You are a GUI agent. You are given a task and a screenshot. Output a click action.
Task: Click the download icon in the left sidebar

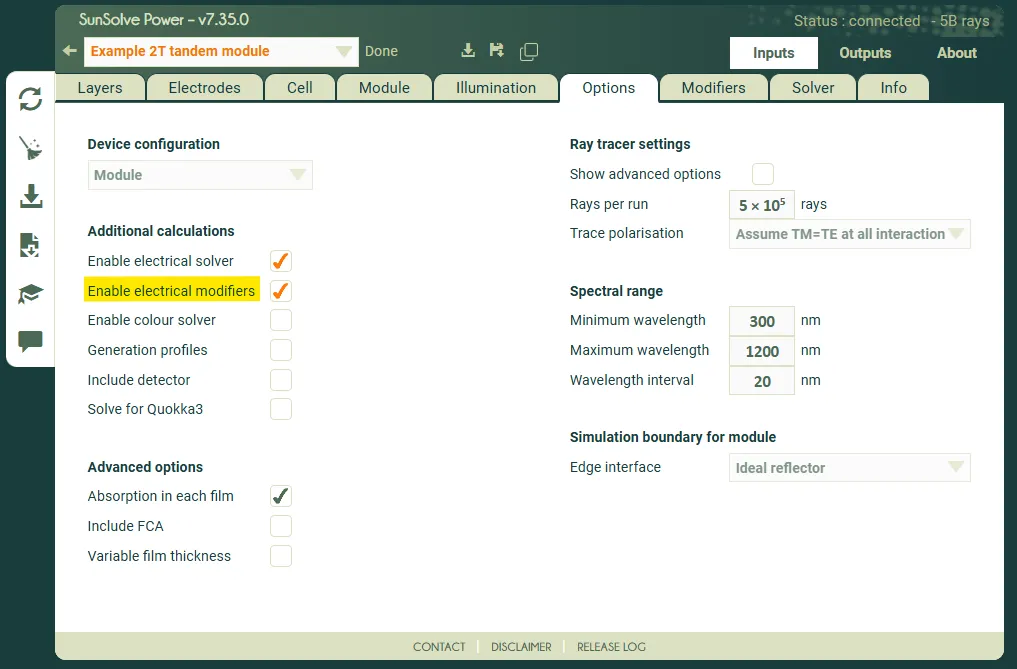pyautogui.click(x=30, y=196)
